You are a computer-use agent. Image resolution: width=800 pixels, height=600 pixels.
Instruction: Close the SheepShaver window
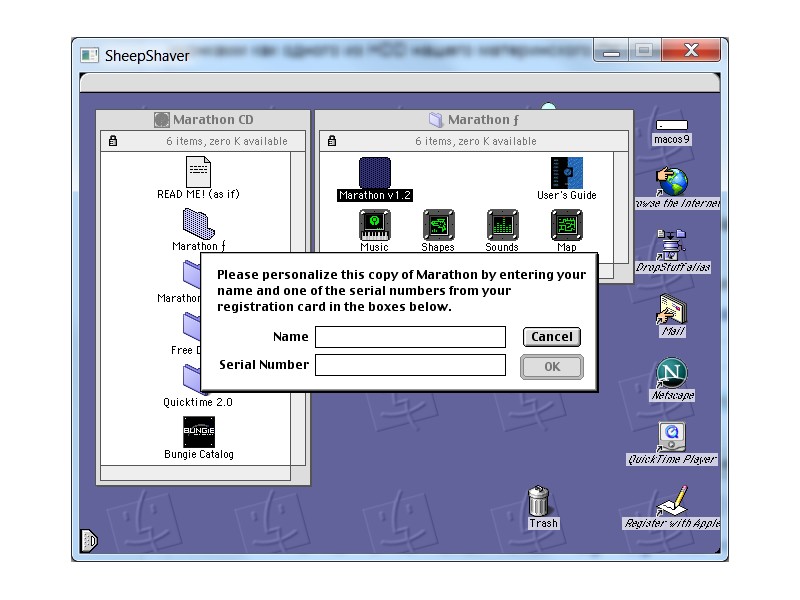point(691,51)
